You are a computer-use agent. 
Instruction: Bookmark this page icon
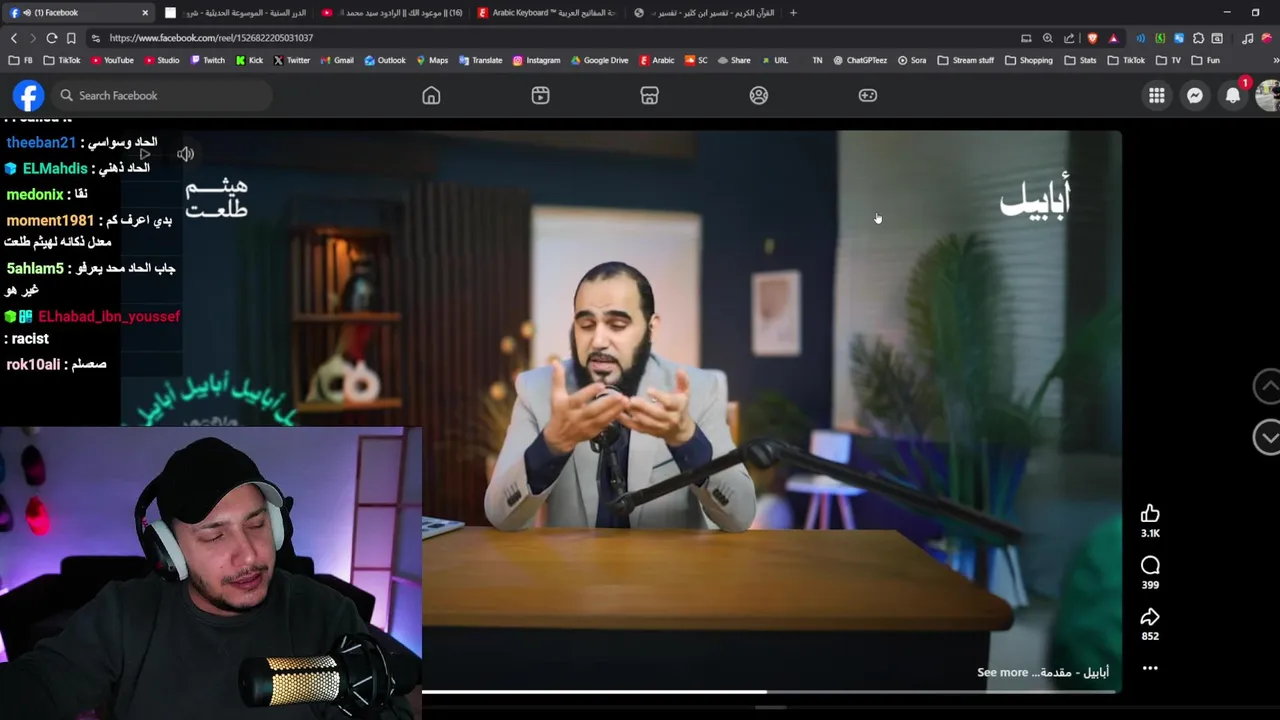71,38
